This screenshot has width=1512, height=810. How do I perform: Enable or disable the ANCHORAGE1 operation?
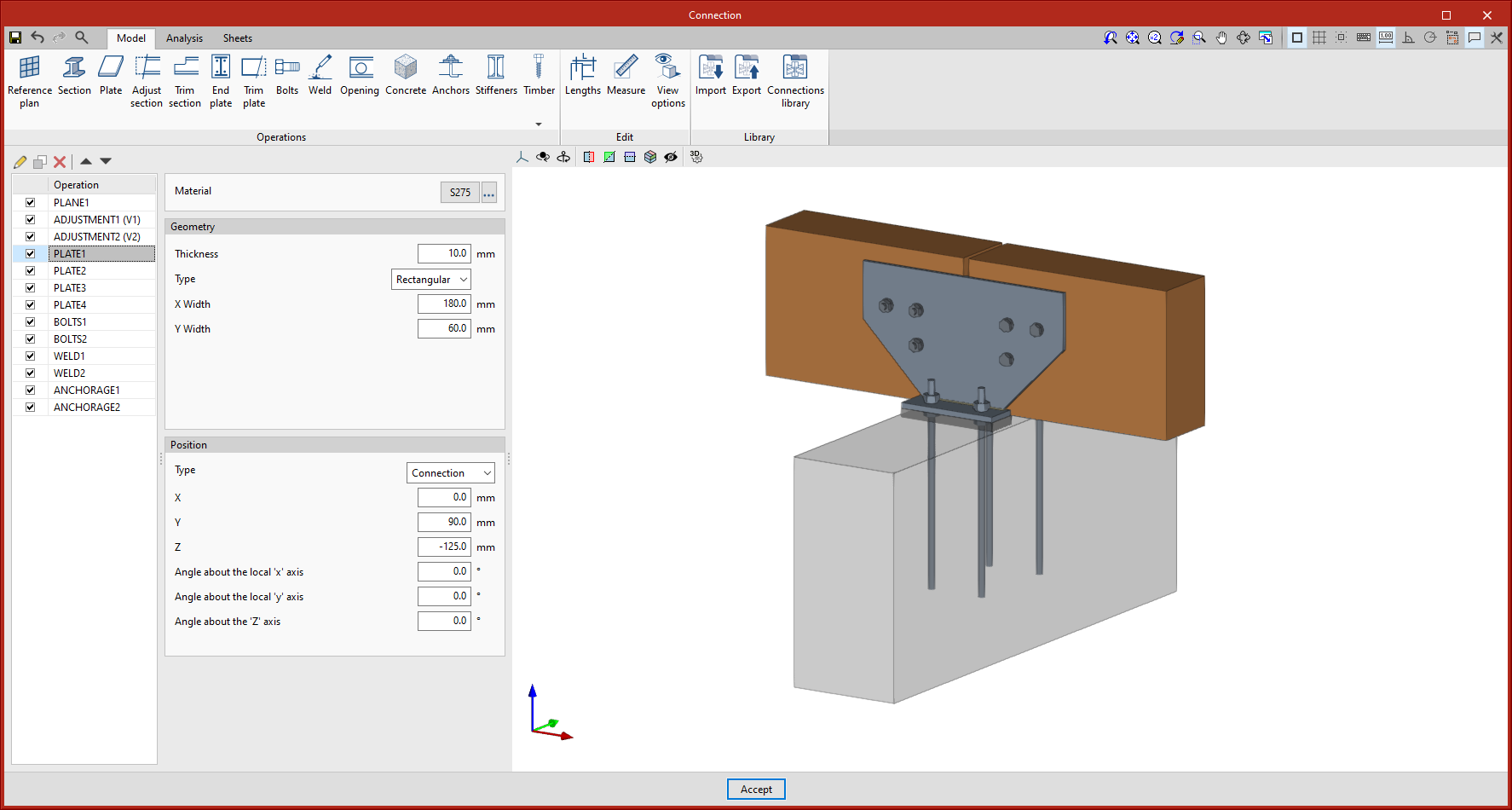point(30,390)
